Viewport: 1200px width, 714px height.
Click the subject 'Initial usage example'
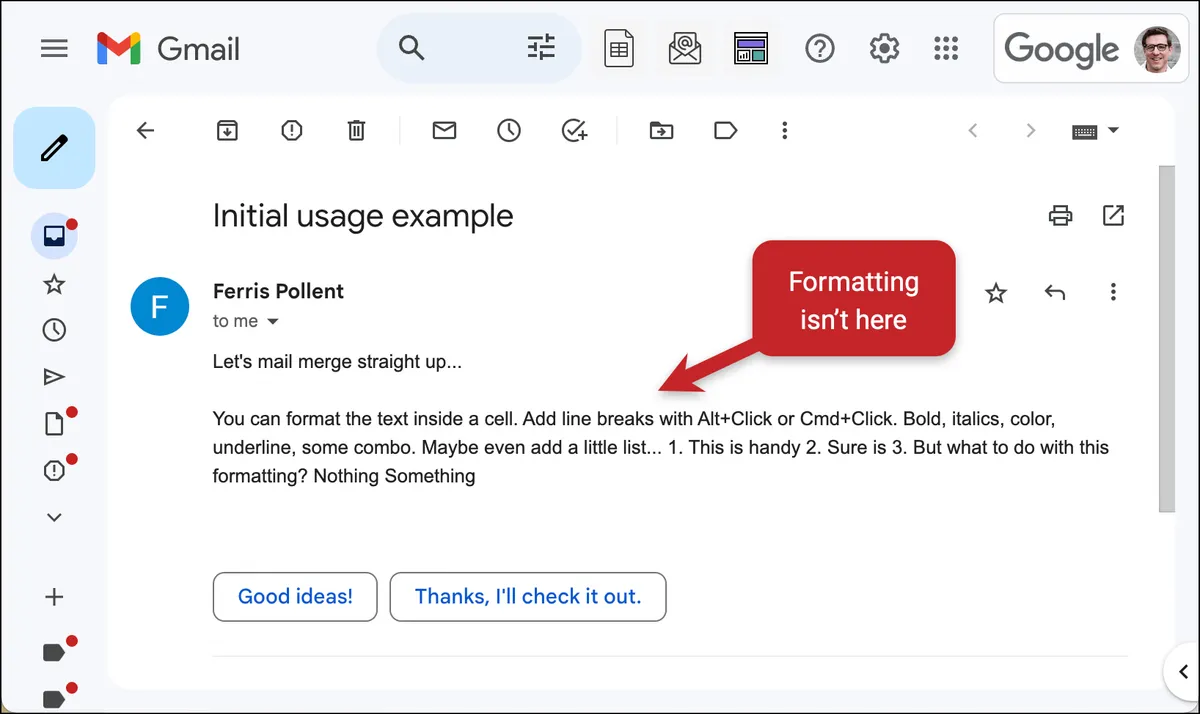point(363,216)
